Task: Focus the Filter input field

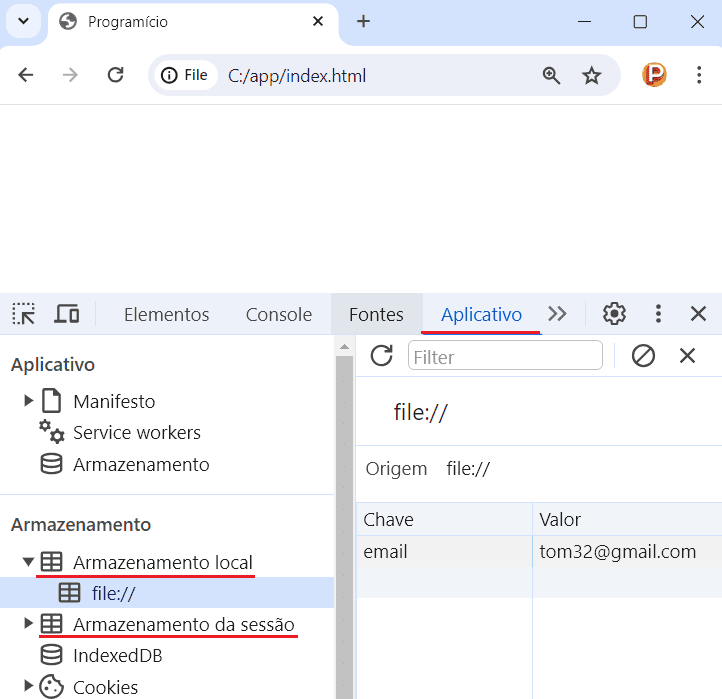Action: coord(505,355)
